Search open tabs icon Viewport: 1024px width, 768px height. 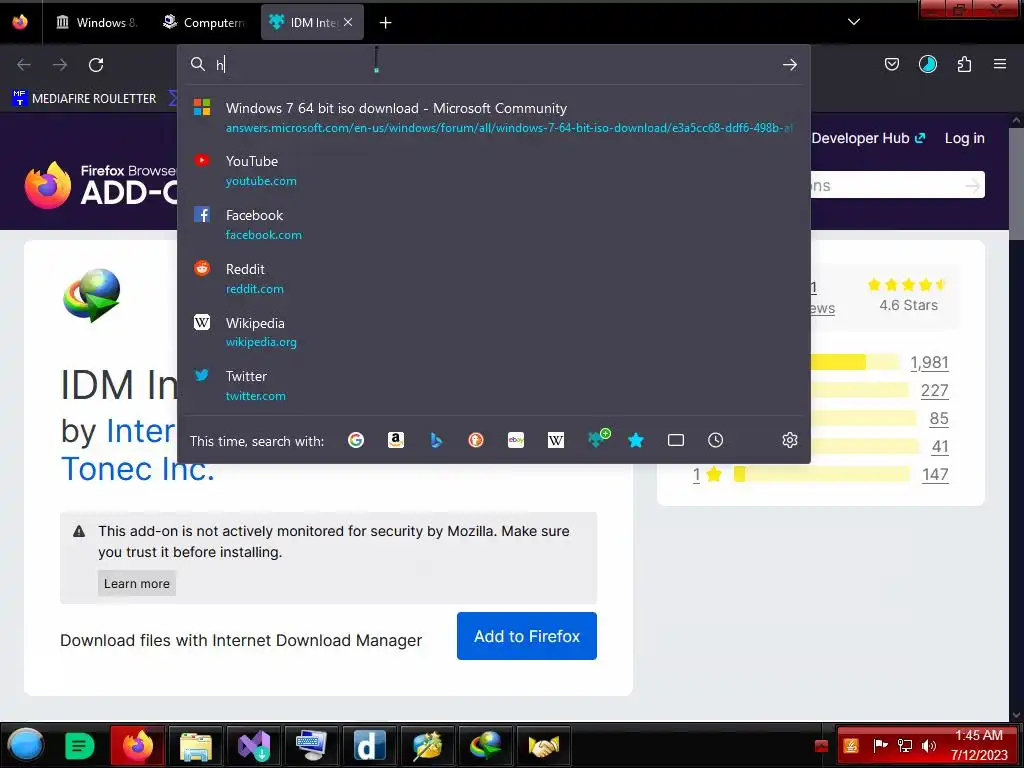[676, 440]
